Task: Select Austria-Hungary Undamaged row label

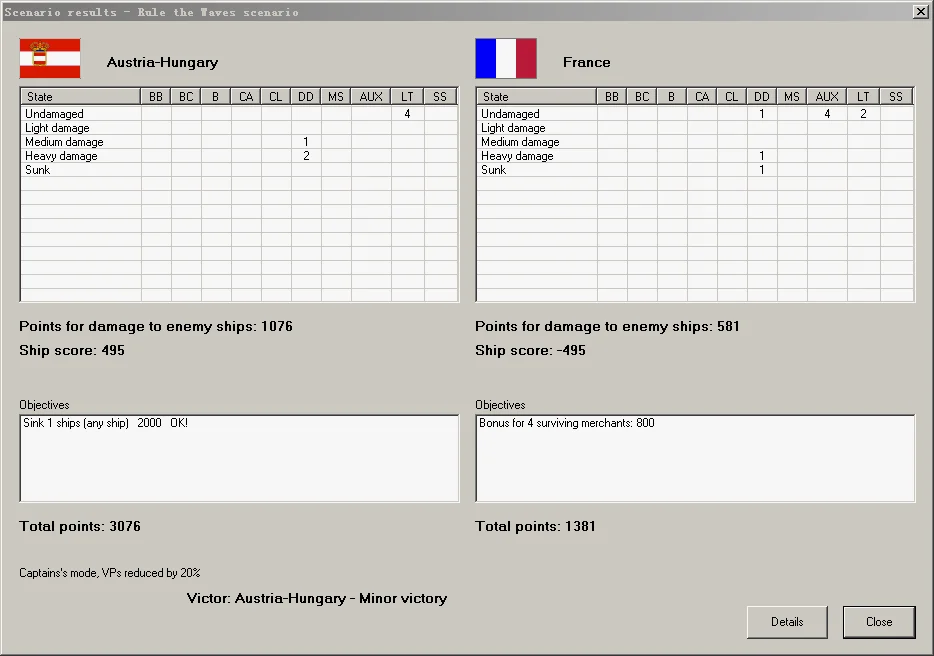Action: (54, 114)
